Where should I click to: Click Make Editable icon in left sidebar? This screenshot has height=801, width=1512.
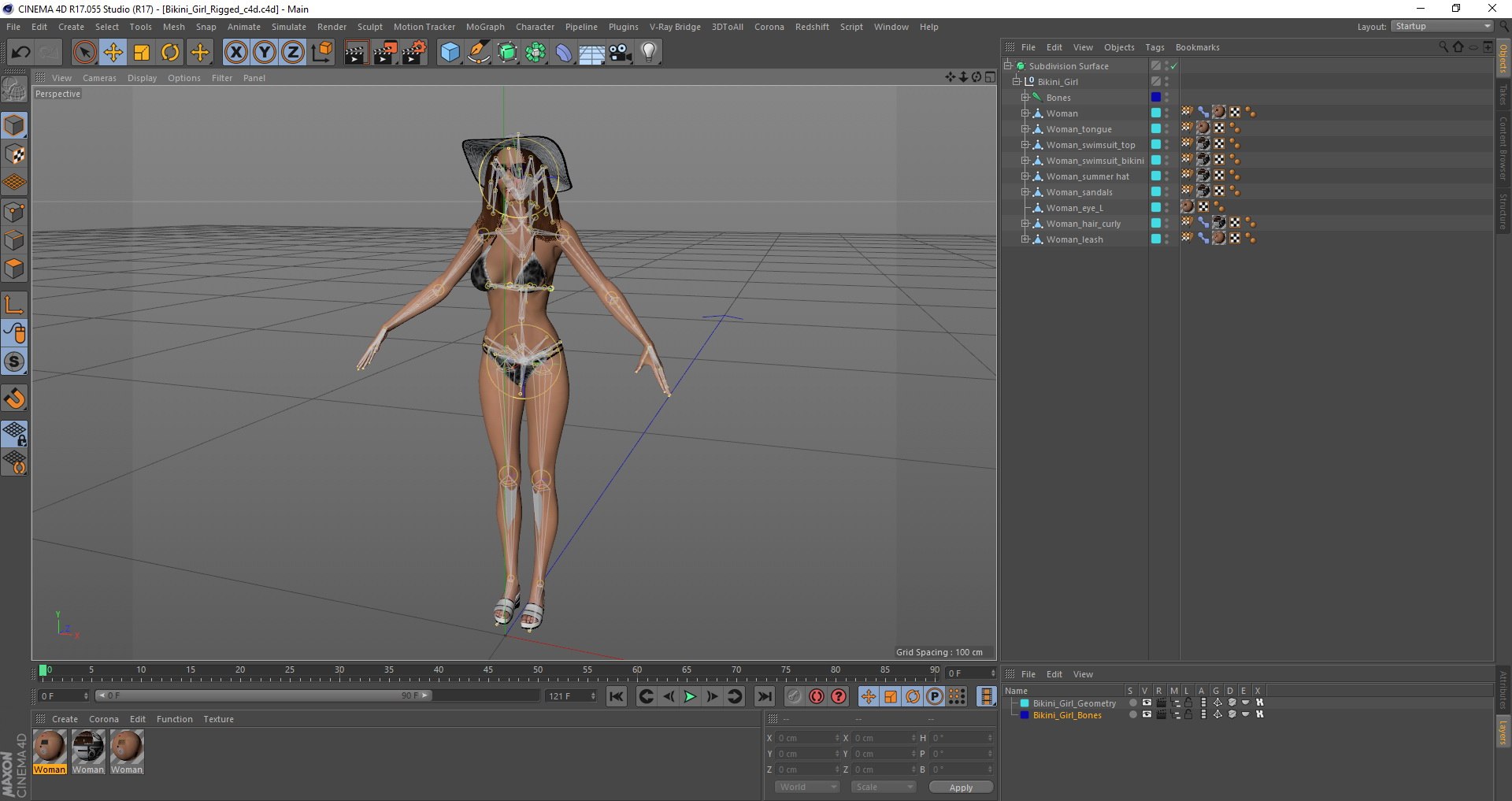point(14,89)
